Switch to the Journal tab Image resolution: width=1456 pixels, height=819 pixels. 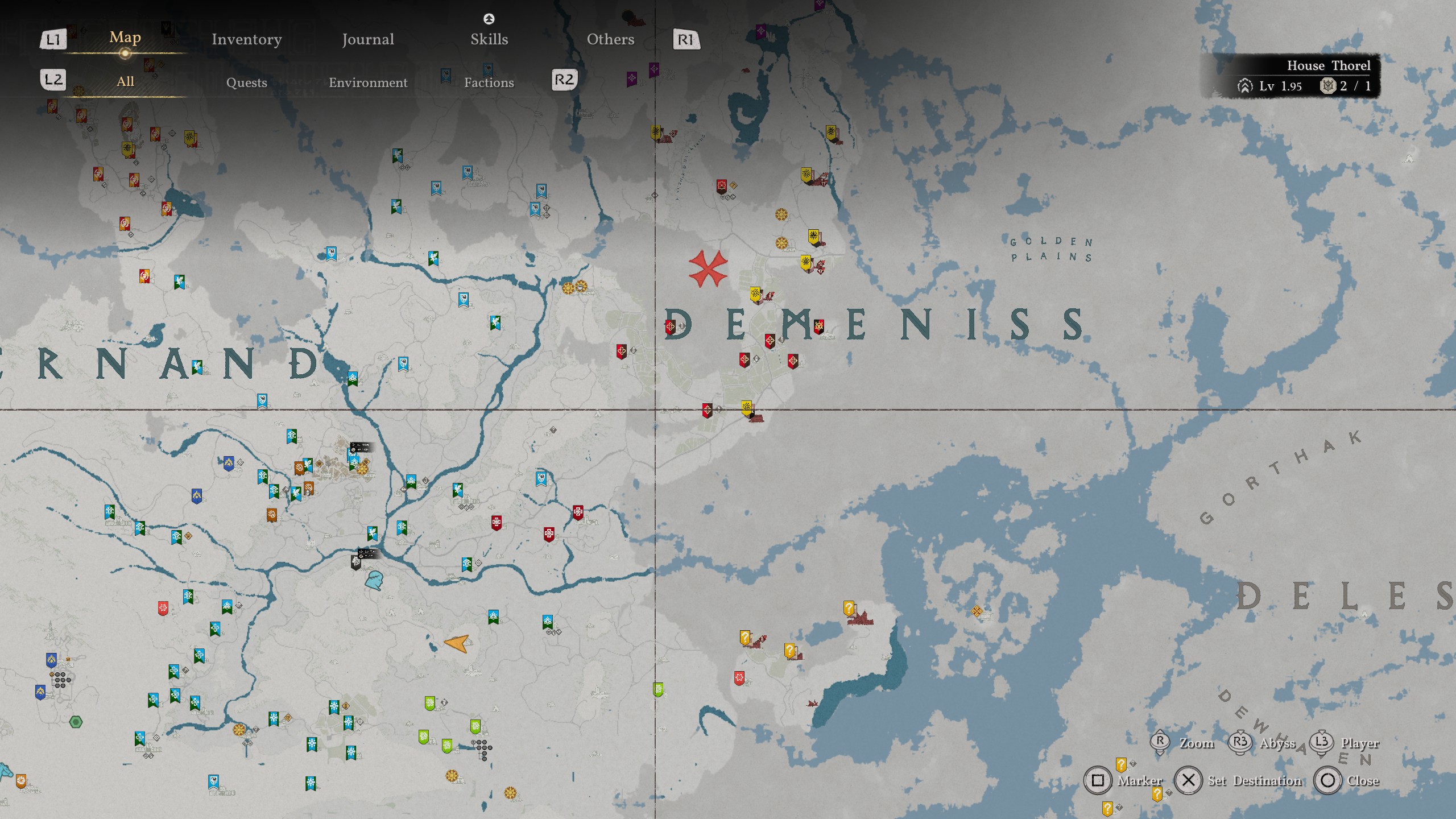(x=367, y=39)
